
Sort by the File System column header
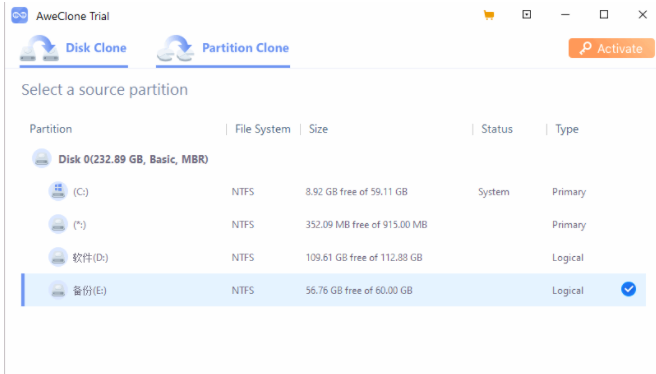[x=263, y=129]
